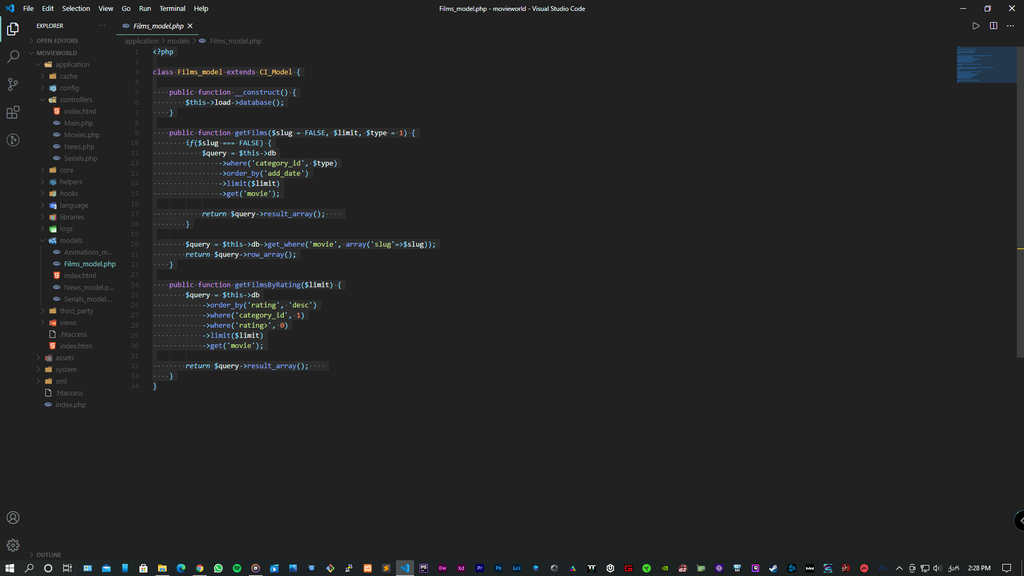Screen dimensions: 1024x576
Task: Click the taskbar clock 2:28 PM
Action: 979,568
